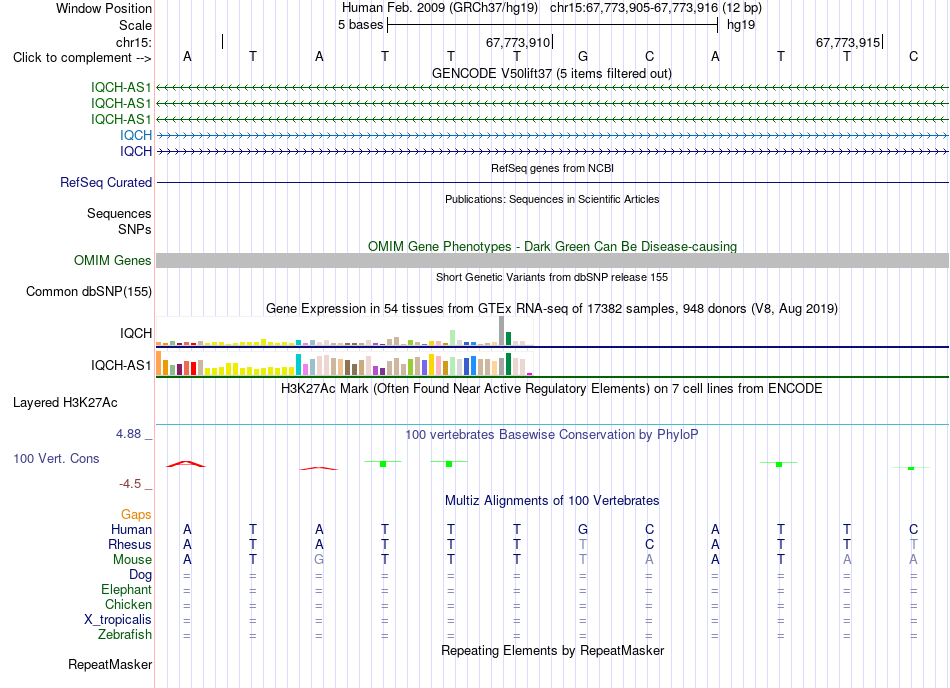
Task: Open the H3K27Ac Mark track title
Action: point(551,388)
